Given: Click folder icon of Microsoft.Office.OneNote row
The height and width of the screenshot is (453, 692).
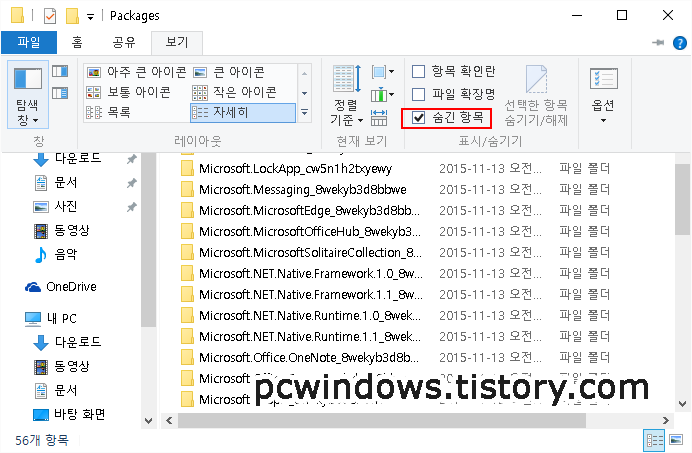Looking at the screenshot, I should point(188,357).
